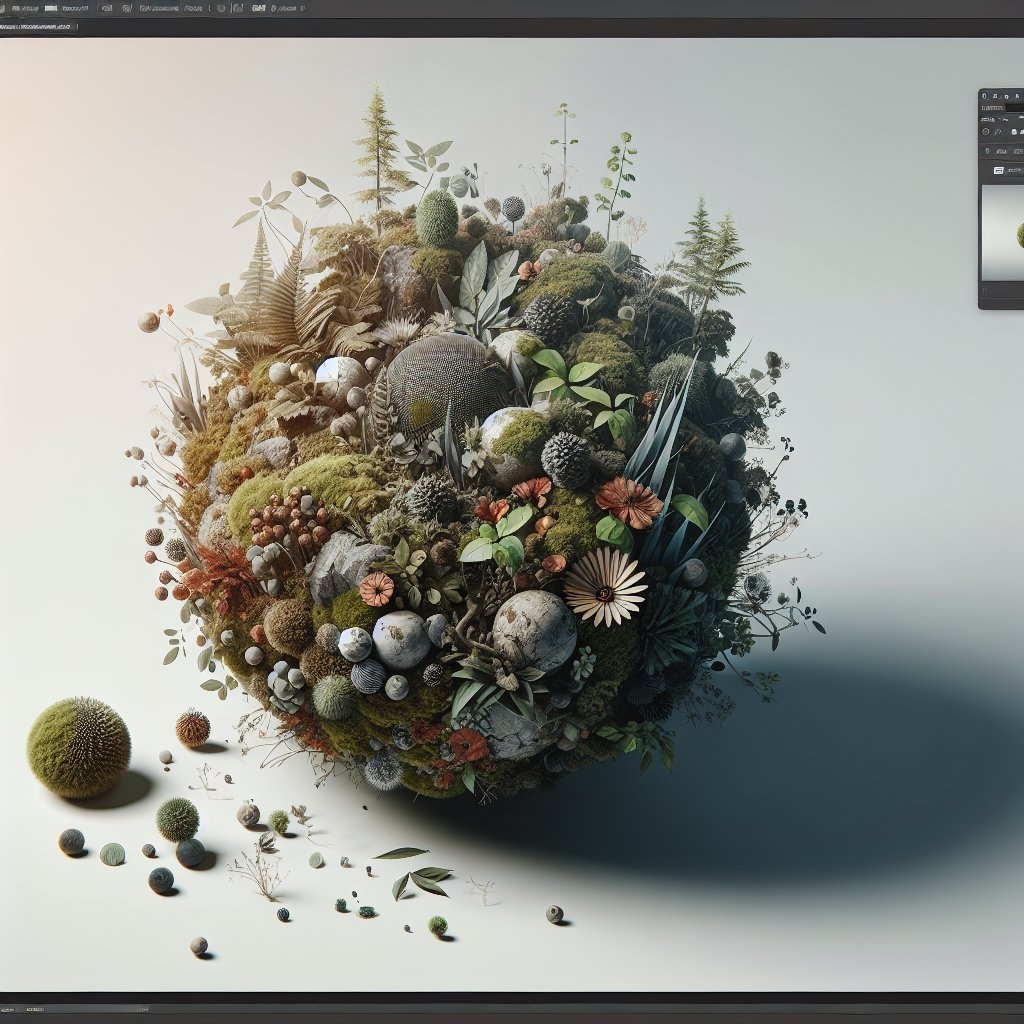1024x1024 pixels.
Task: Click the bold white text label in the top toolbar
Action: pyautogui.click(x=258, y=8)
